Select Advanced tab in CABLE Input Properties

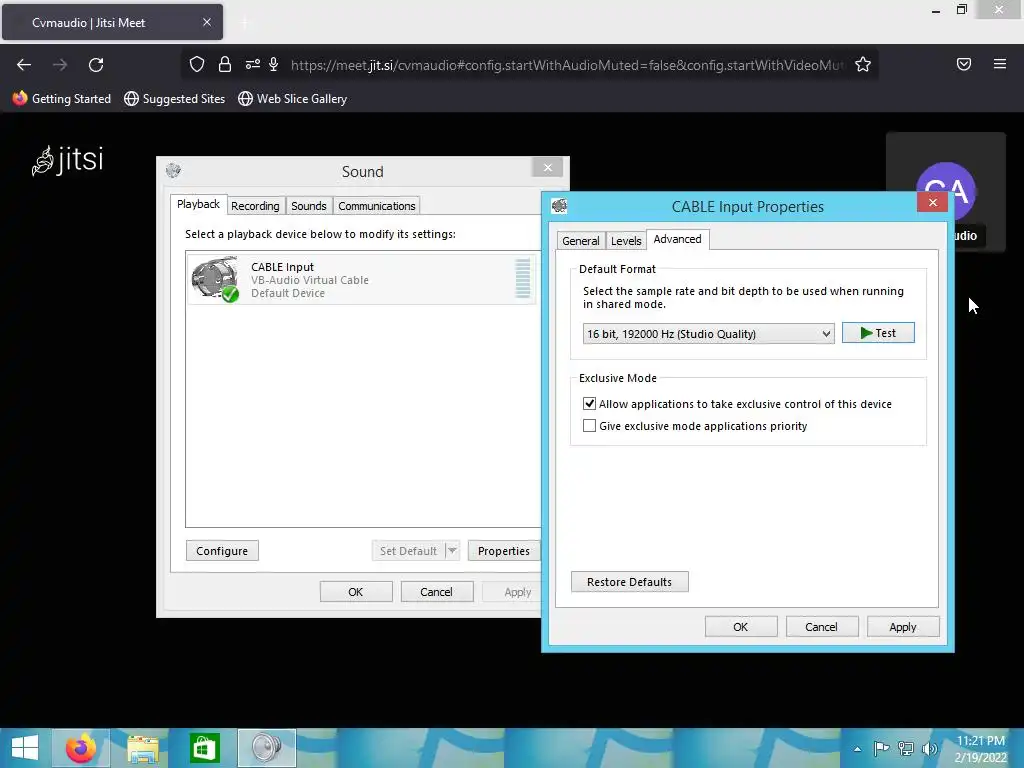(677, 239)
